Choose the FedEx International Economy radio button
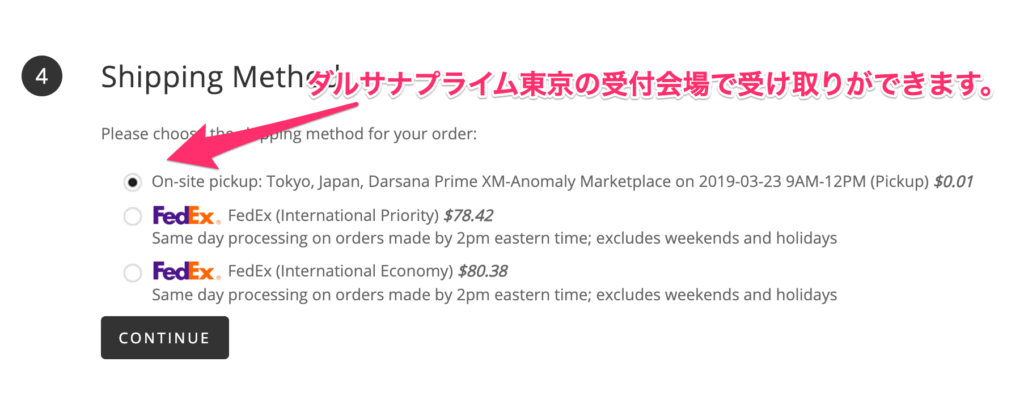The image size is (1024, 417). point(133,272)
